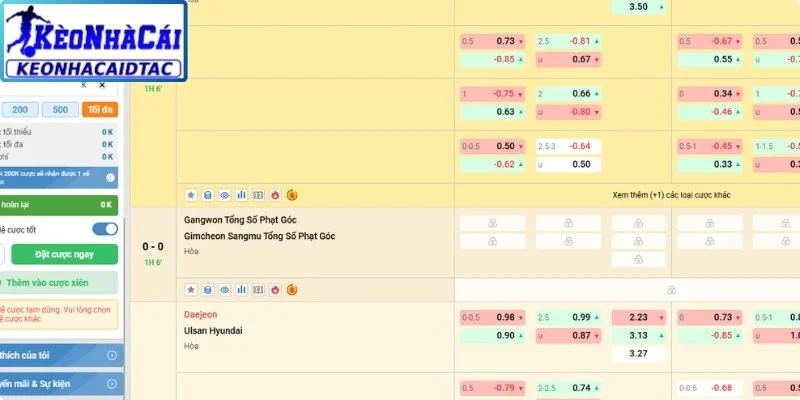Expand the 'thích của tôi' panel arrow
This screenshot has height=400, width=800.
tap(112, 355)
